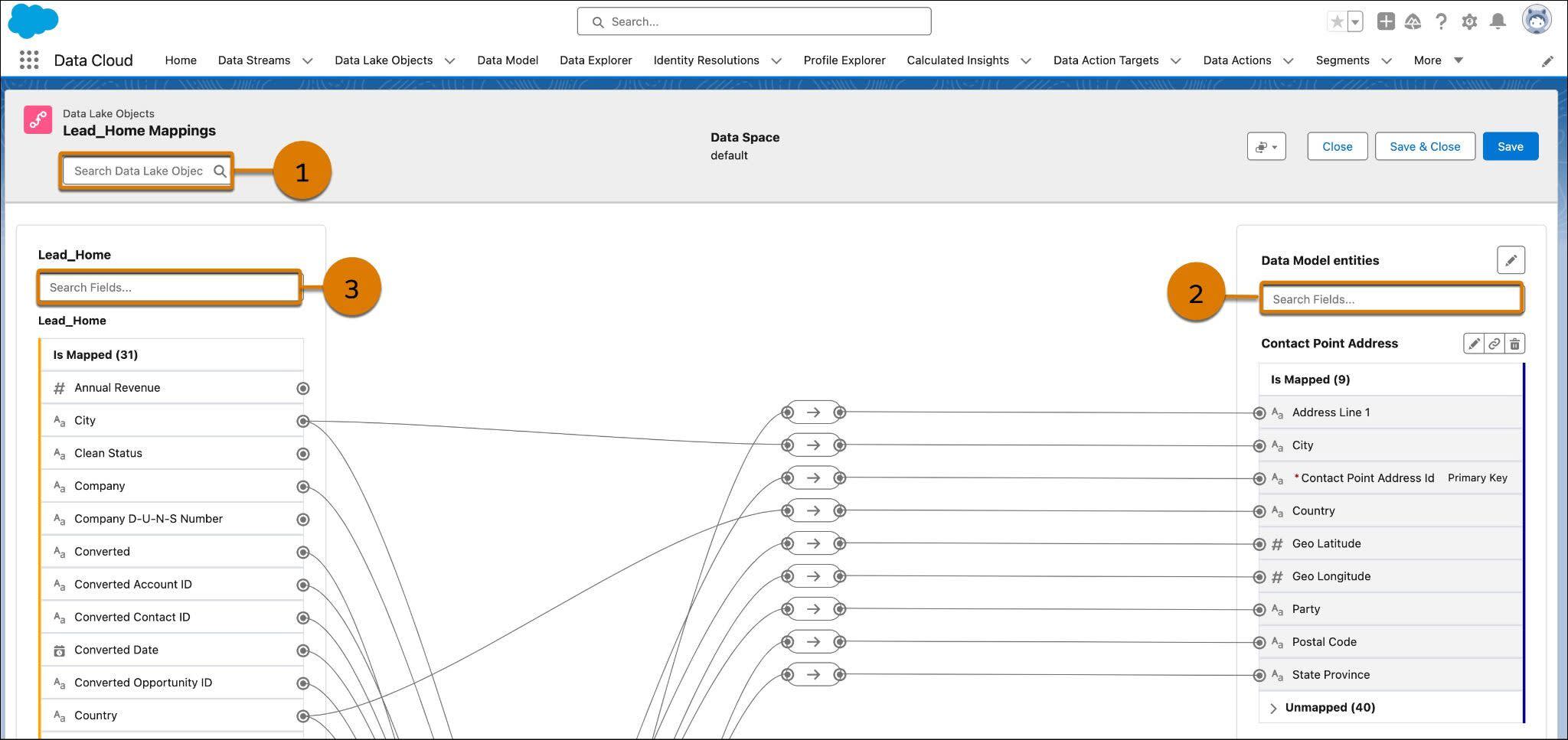The image size is (1568, 740).
Task: Expand the Identity Resolutions menu chevron
Action: 776,60
